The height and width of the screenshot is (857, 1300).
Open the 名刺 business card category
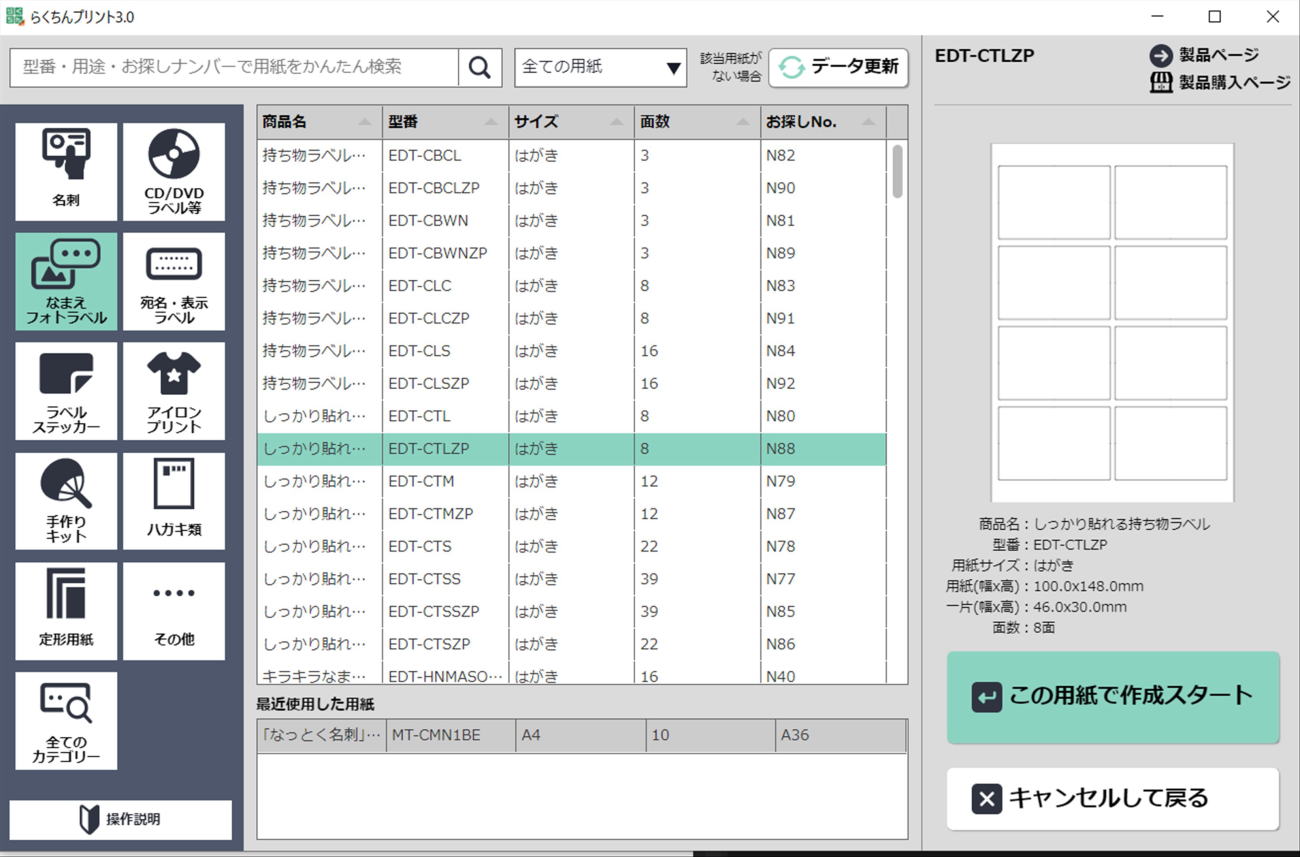(66, 171)
